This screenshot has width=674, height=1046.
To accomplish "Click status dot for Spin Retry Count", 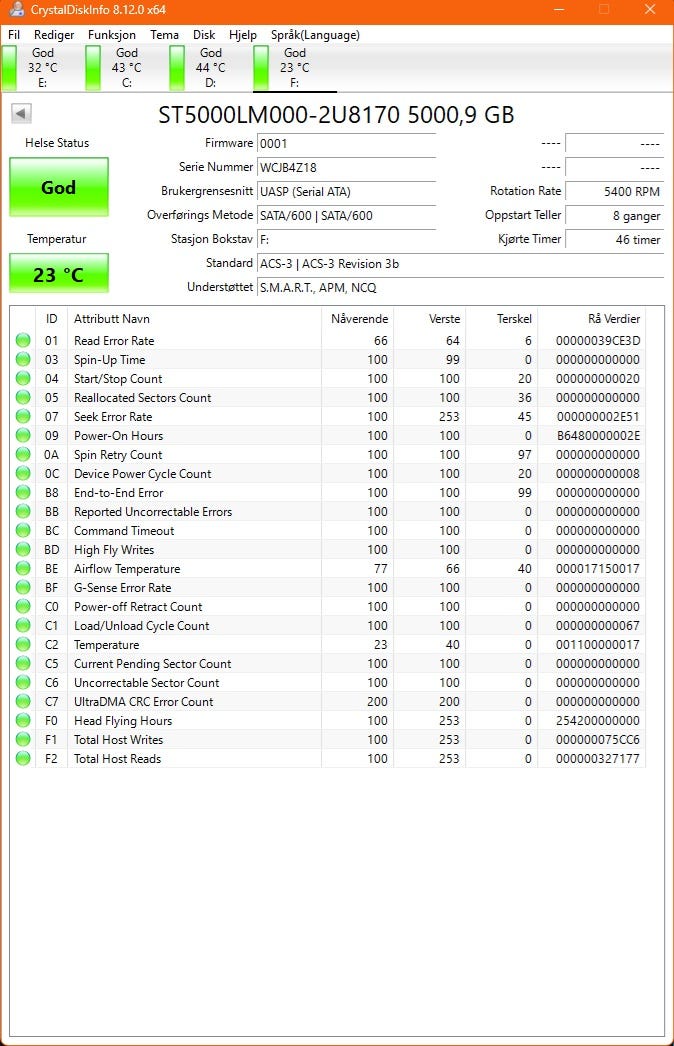I will click(x=23, y=454).
